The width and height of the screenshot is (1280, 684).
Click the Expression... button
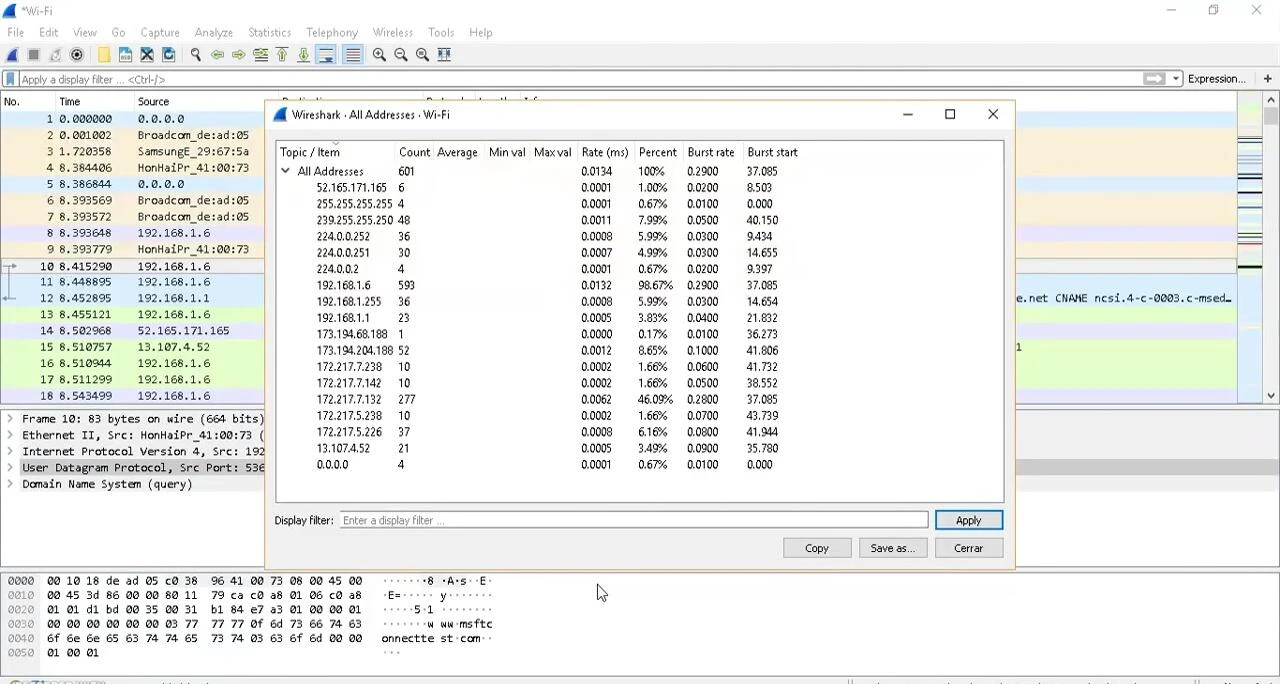pyautogui.click(x=1216, y=79)
